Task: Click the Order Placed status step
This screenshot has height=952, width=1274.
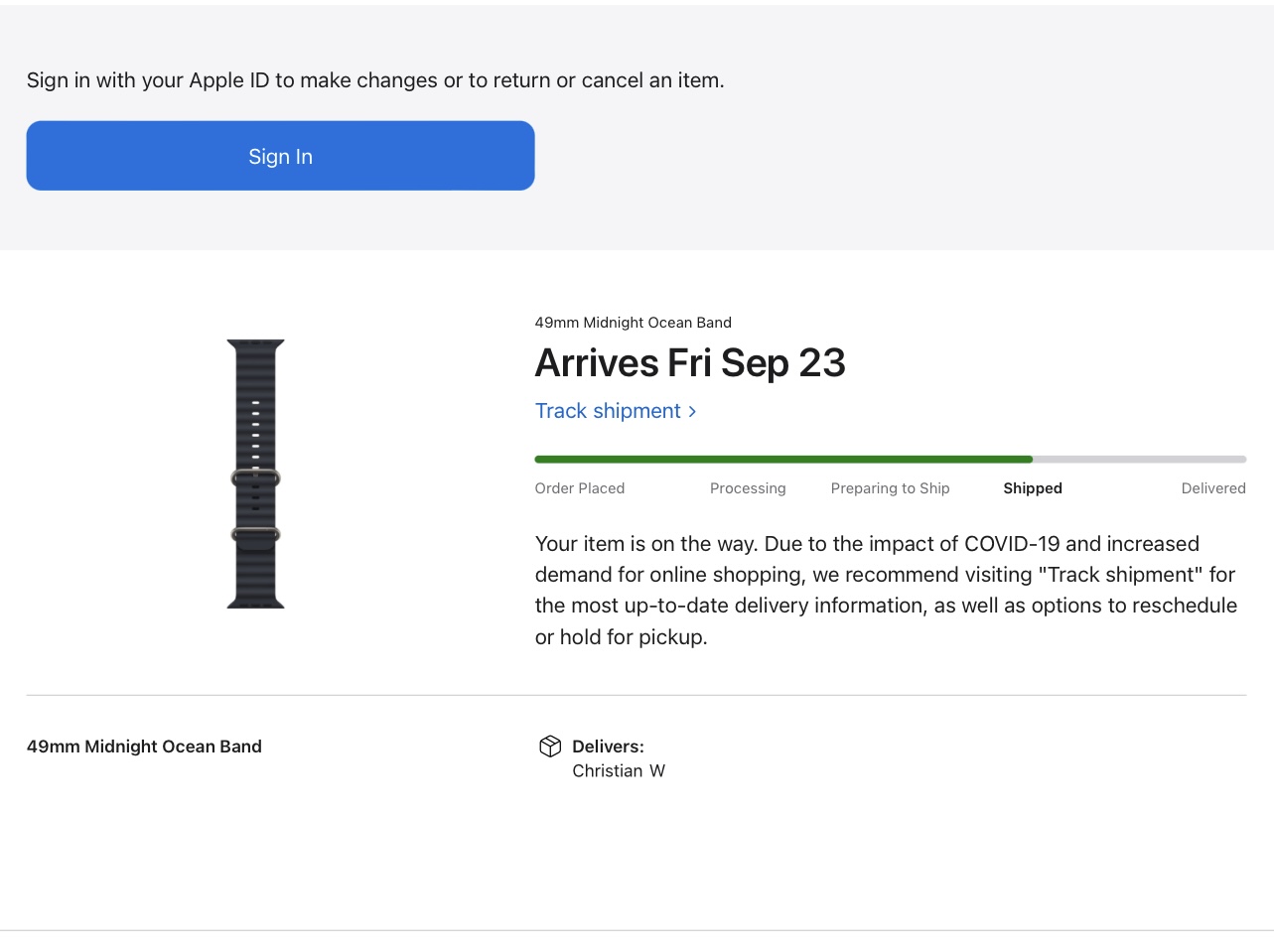Action: pos(579,488)
